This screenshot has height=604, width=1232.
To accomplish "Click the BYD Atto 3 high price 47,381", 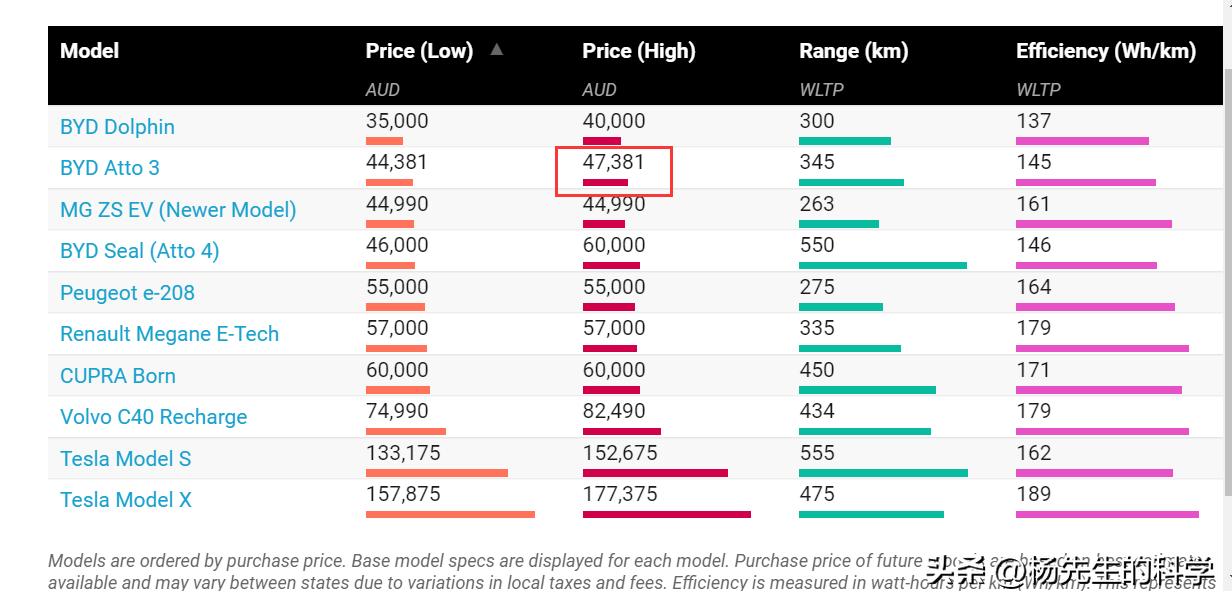I will [x=614, y=162].
